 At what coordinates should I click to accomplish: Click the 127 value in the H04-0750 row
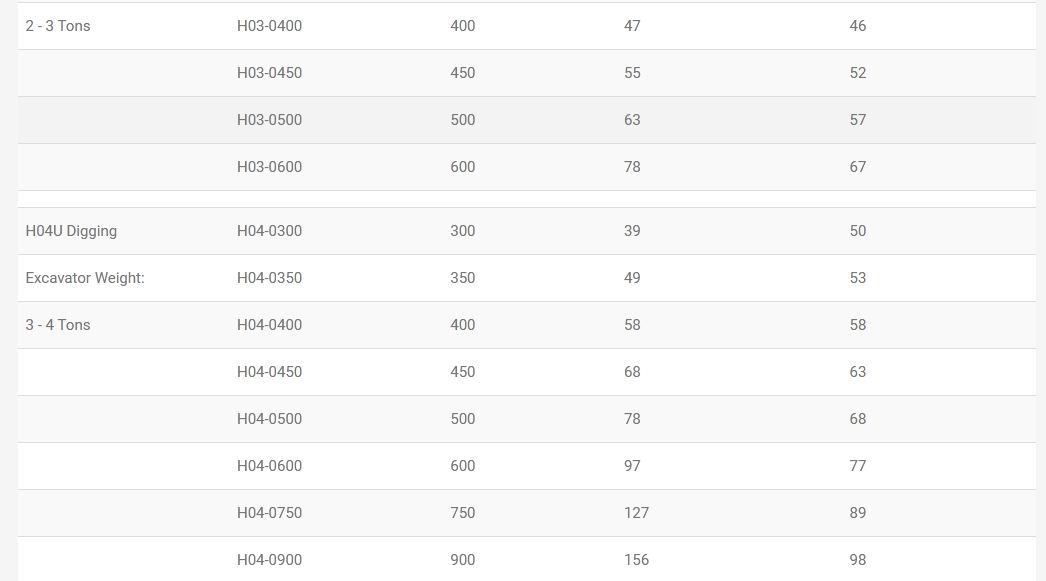click(636, 513)
